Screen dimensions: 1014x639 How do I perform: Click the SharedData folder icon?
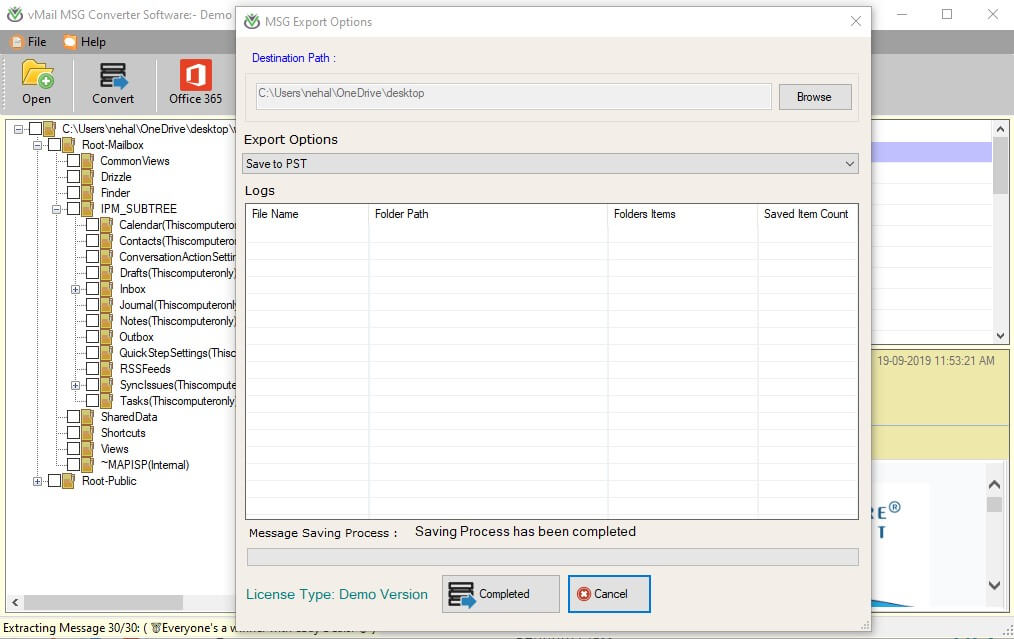(x=88, y=417)
